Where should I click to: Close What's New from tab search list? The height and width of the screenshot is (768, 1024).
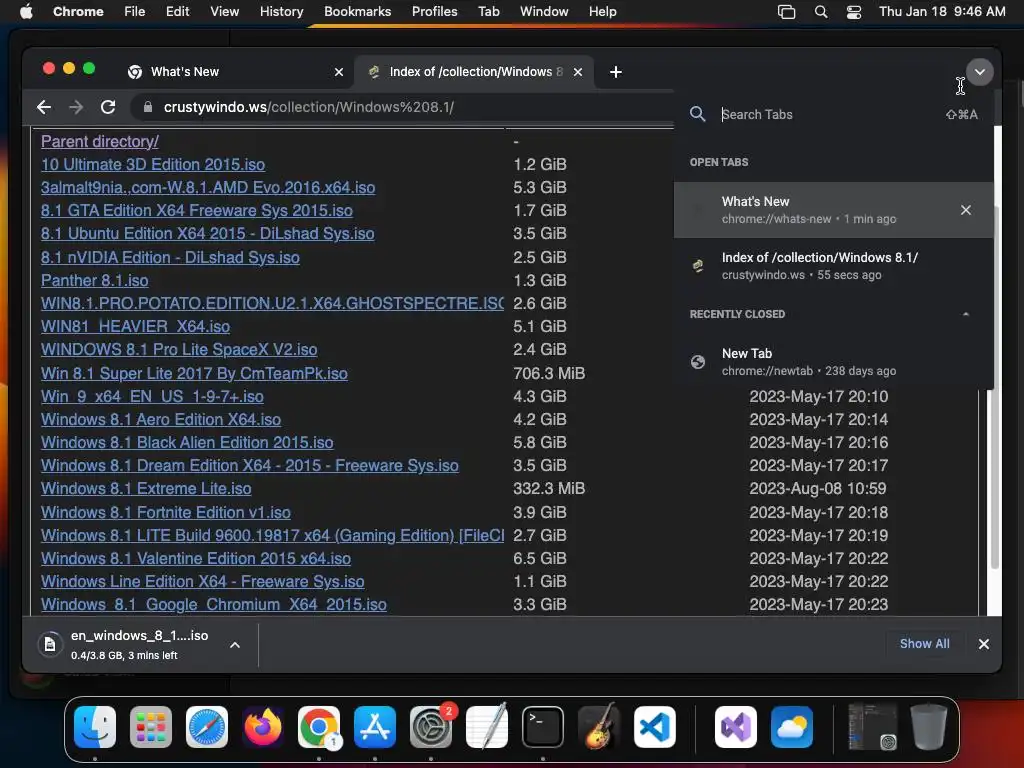point(965,210)
